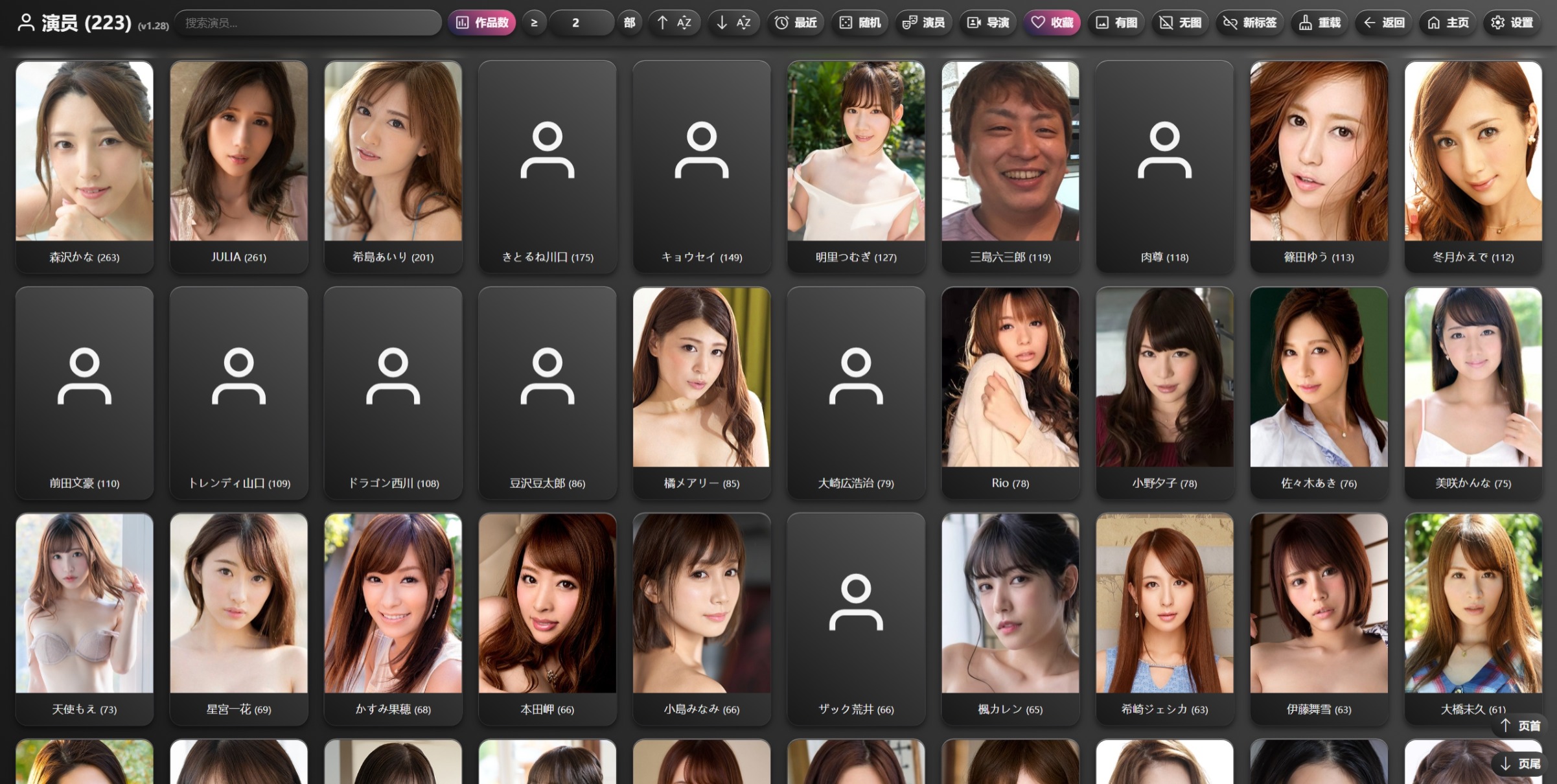Jump to 页尾 (page bottom)
Image resolution: width=1557 pixels, height=784 pixels.
point(1520,764)
